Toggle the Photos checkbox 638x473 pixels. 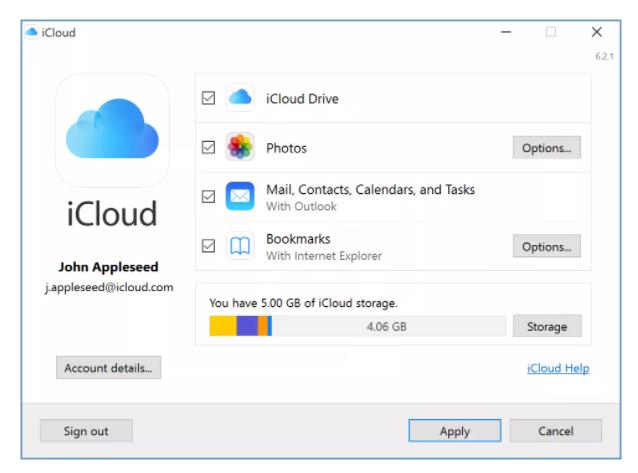coord(208,147)
